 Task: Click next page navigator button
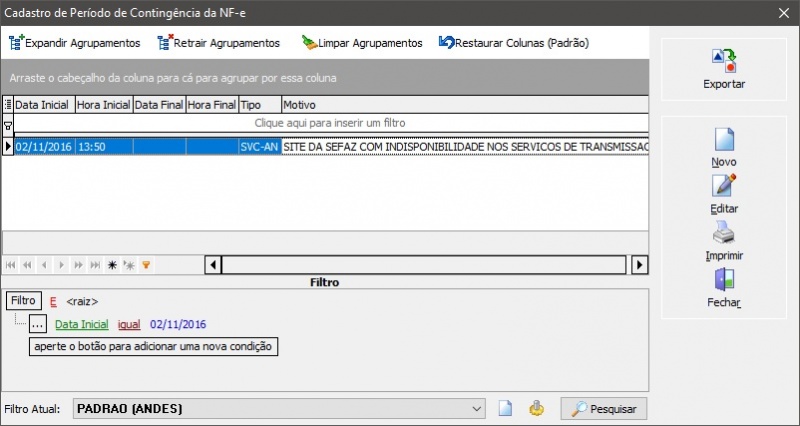pyautogui.click(x=78, y=265)
